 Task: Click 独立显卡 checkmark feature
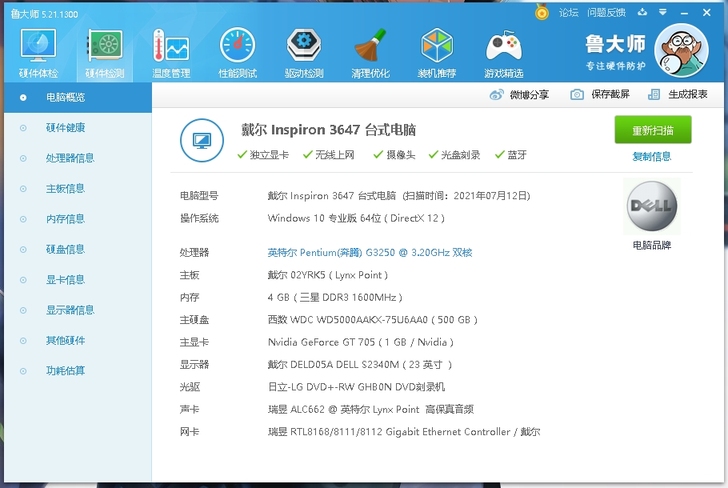coord(263,155)
